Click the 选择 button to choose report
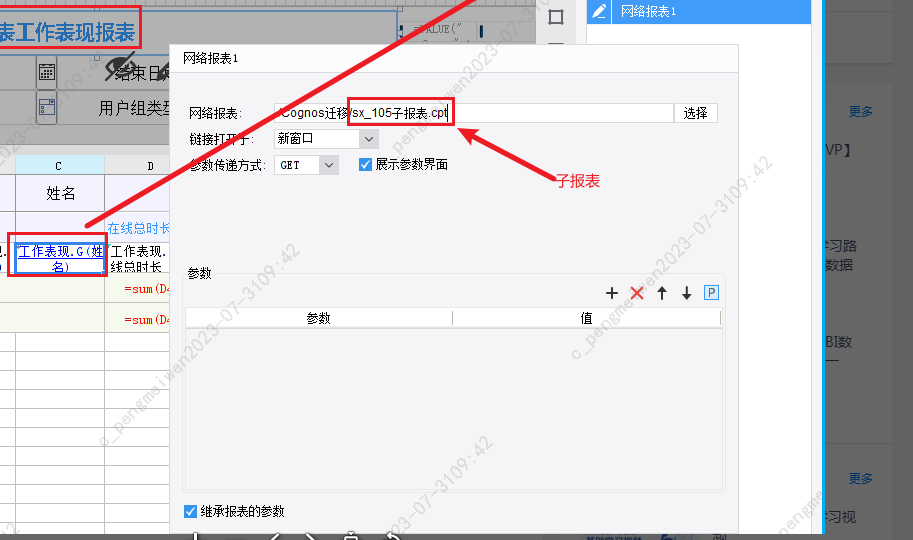The image size is (913, 540). [x=695, y=113]
